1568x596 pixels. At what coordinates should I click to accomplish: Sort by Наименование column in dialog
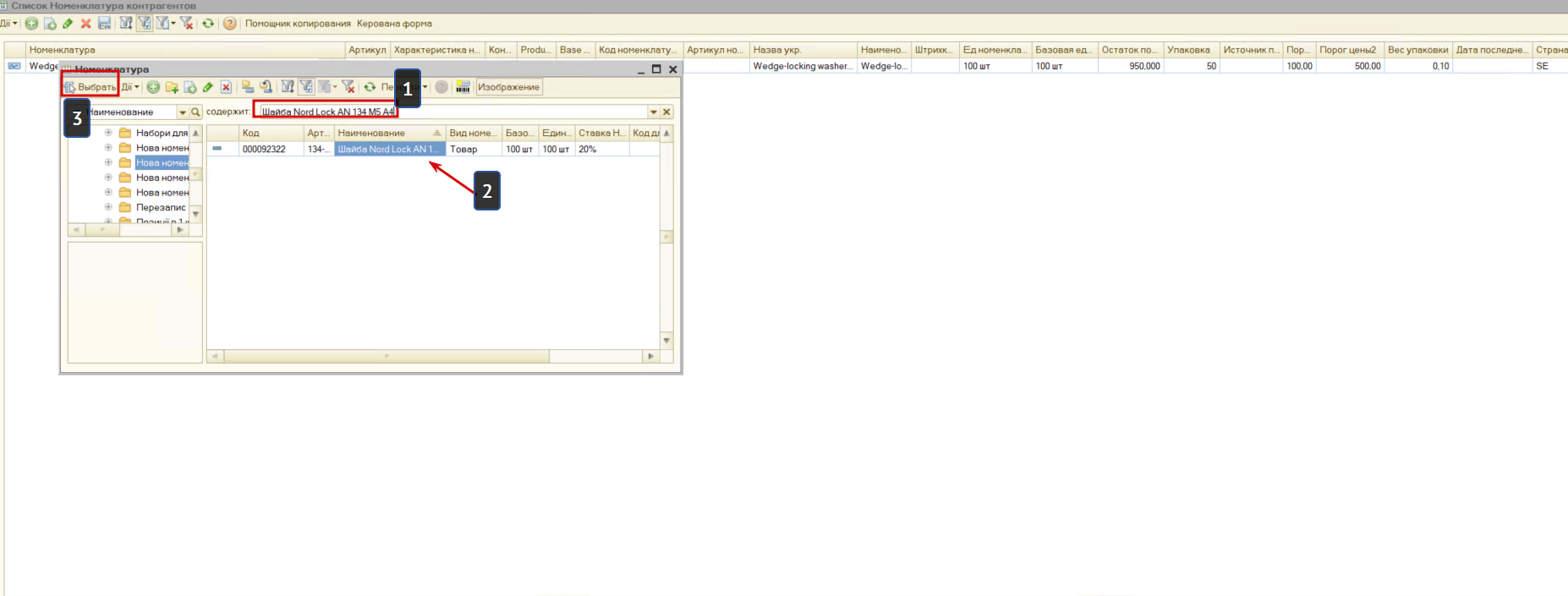pos(389,133)
